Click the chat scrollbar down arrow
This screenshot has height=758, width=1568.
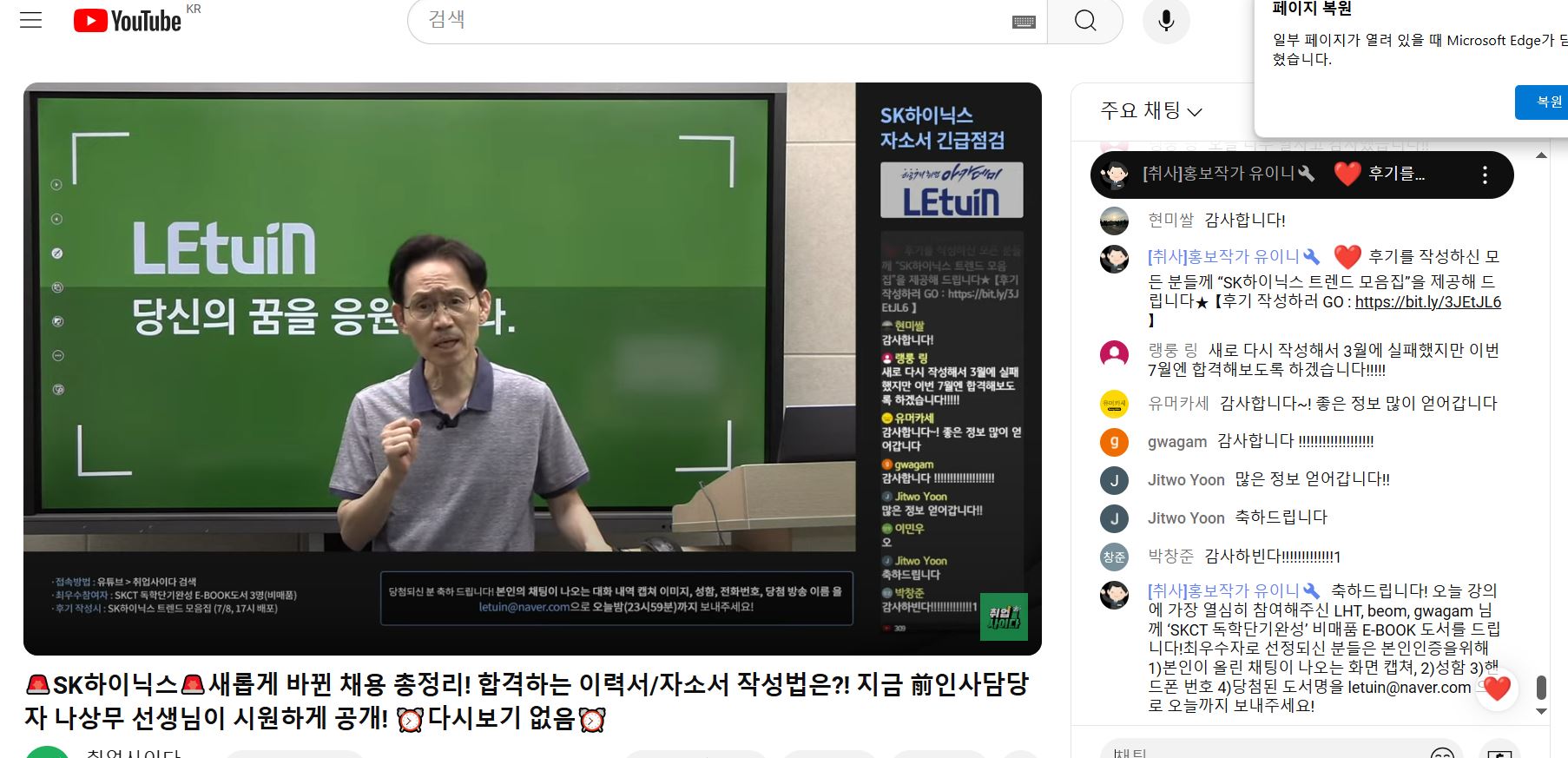pyautogui.click(x=1541, y=711)
